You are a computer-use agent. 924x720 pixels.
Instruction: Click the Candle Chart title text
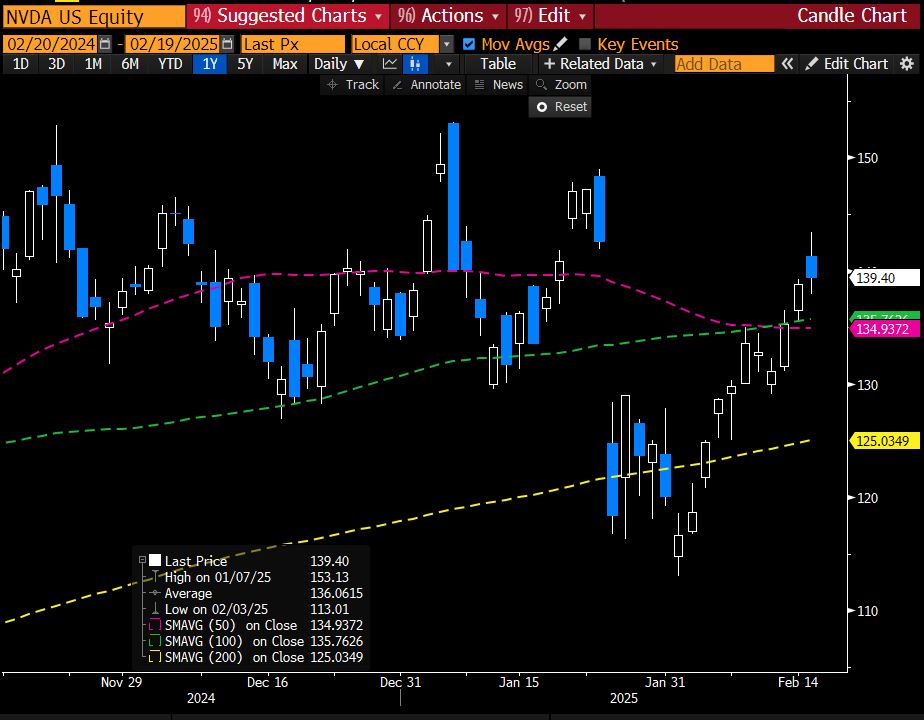tap(852, 16)
